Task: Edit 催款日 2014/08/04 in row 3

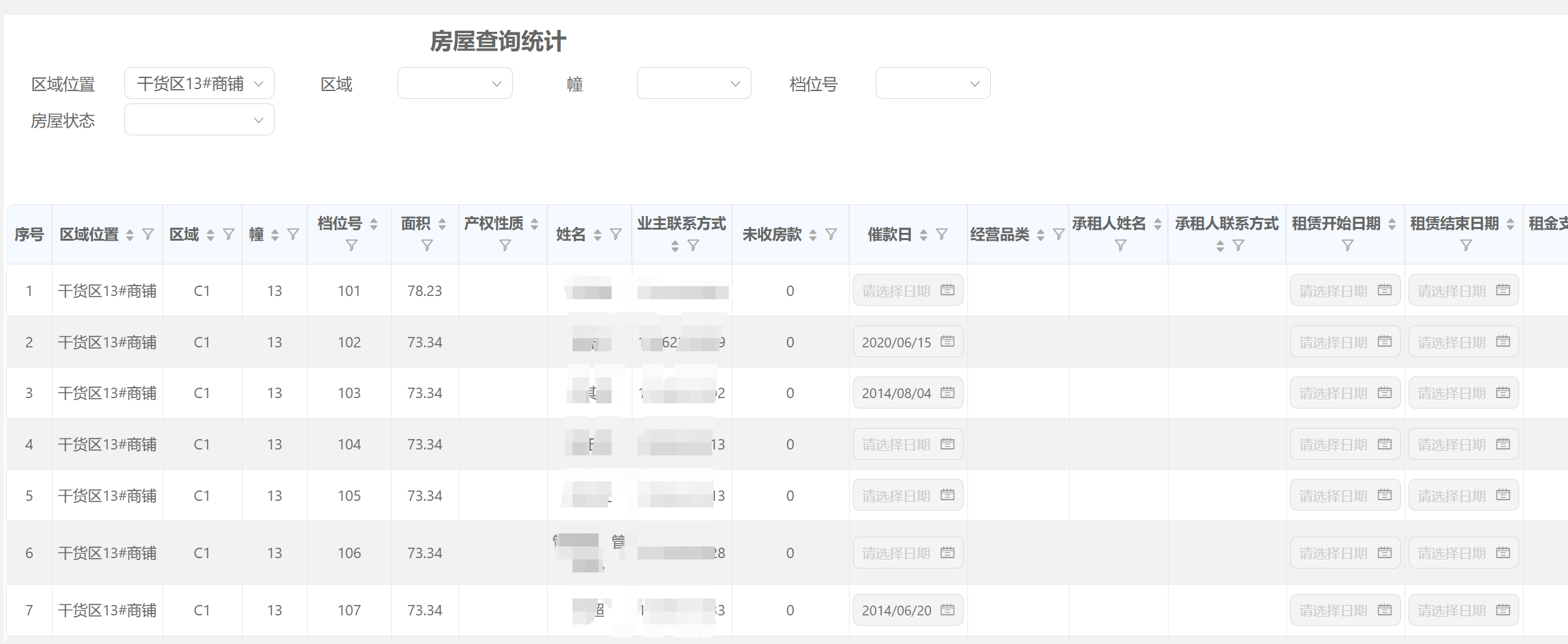Action: click(x=908, y=392)
